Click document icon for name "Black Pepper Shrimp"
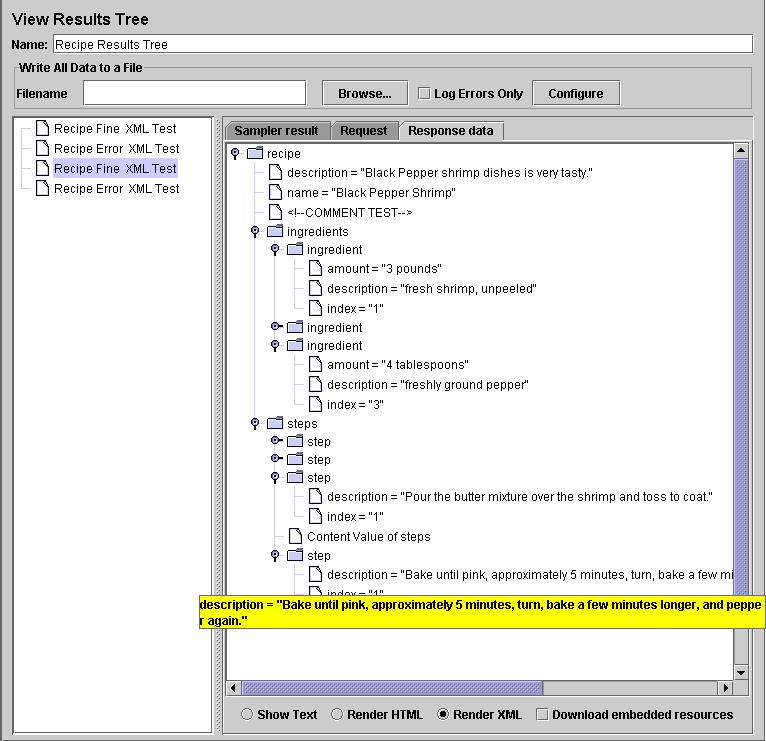The height and width of the screenshot is (741, 766). pos(275,192)
